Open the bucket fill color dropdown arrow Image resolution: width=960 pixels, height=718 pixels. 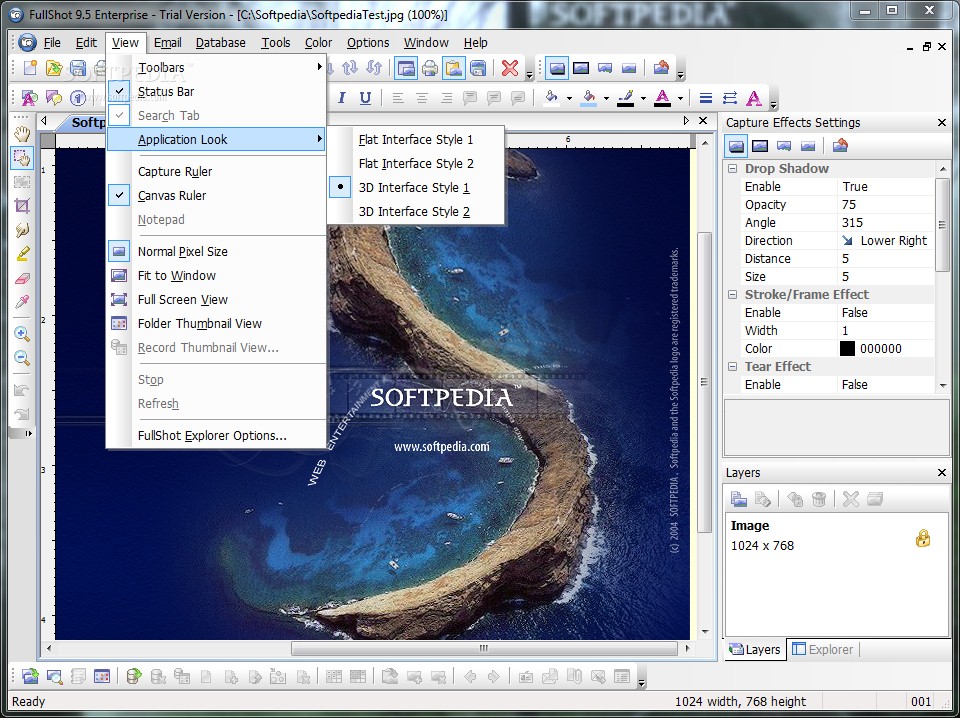(569, 98)
